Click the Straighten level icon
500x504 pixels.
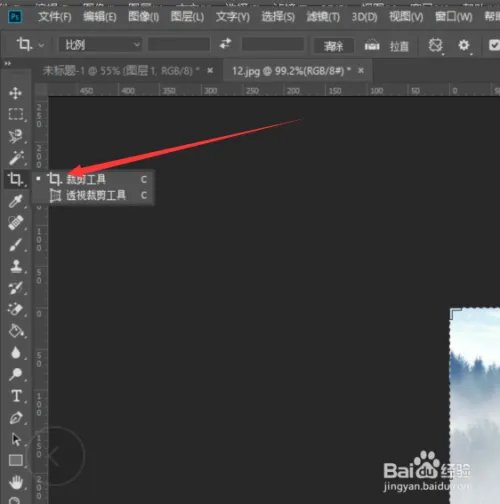372,45
